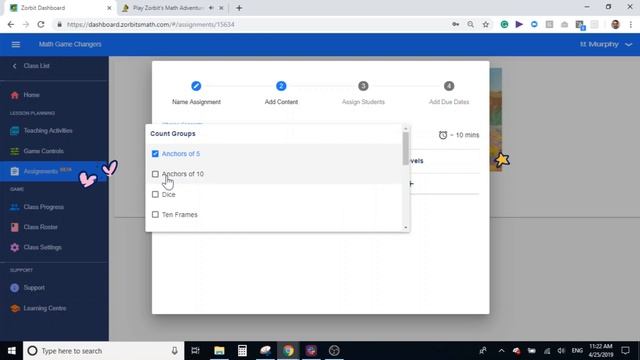Screen dimensions: 640x360
Task: Click the Name Assignment step pencil icon
Action: [x=196, y=86]
